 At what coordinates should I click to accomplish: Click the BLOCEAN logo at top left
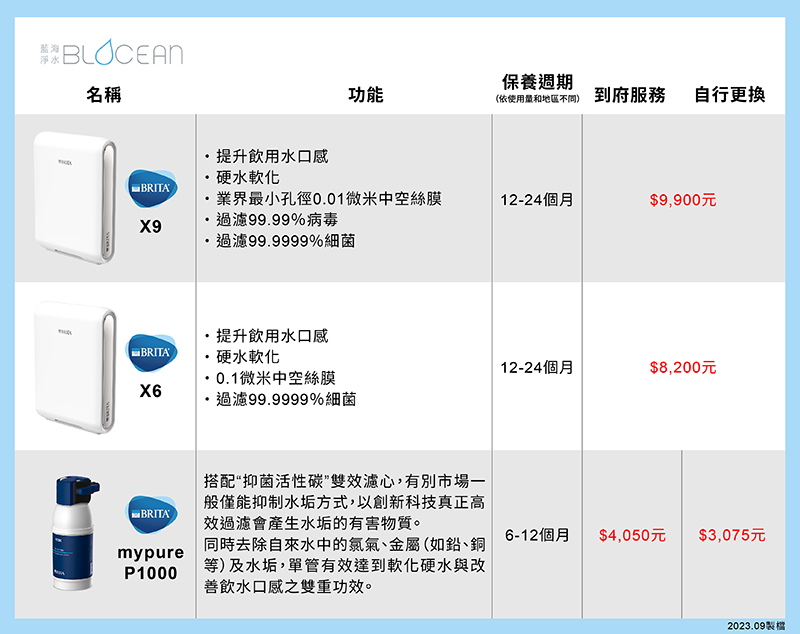[111, 53]
